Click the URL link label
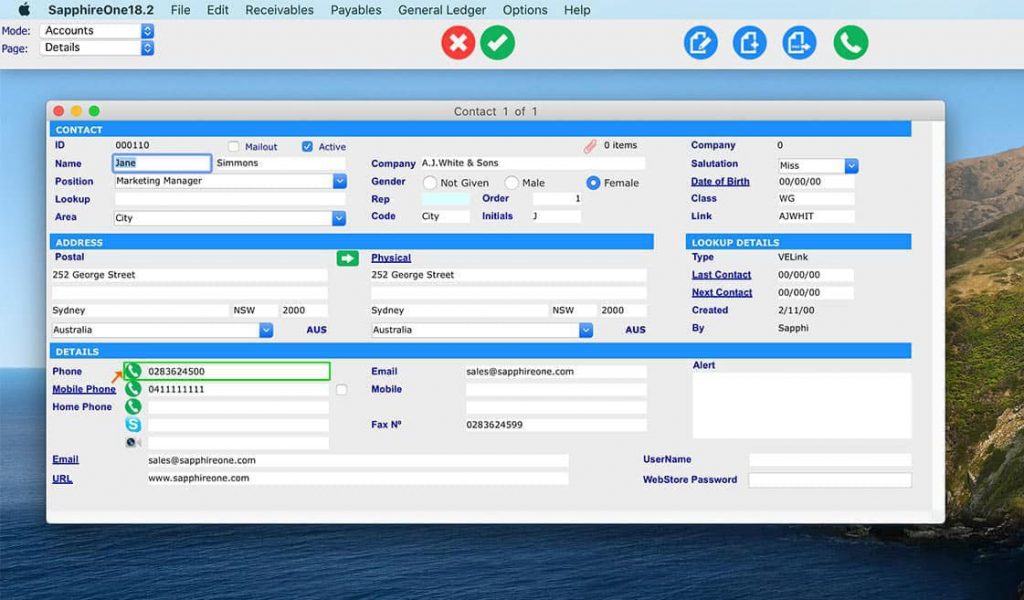The image size is (1024, 600). [63, 479]
